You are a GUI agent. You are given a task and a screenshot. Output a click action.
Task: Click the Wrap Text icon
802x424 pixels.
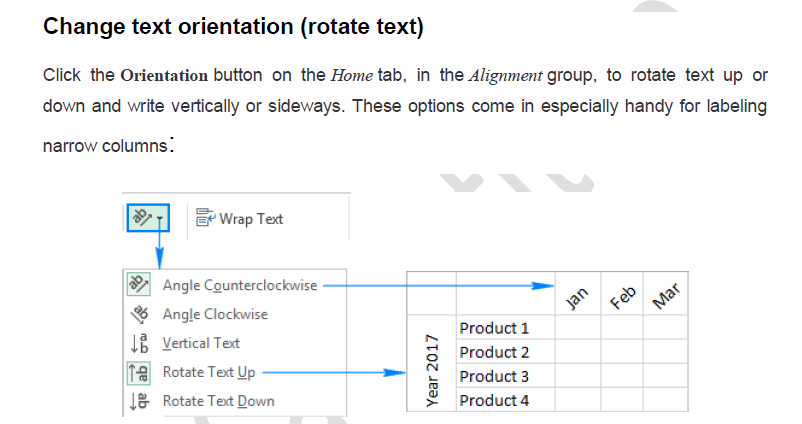click(206, 218)
